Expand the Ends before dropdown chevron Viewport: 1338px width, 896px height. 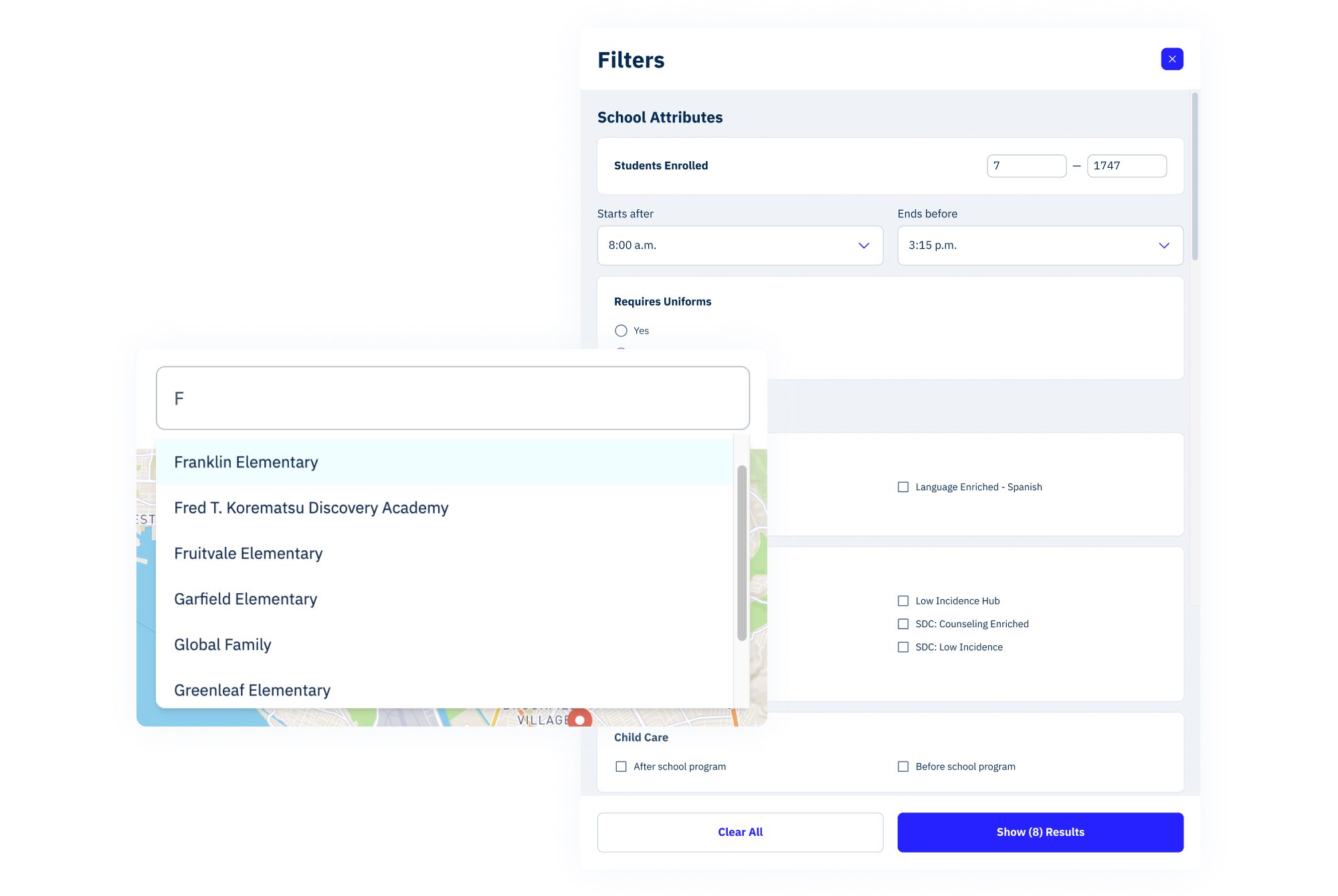[x=1163, y=245]
